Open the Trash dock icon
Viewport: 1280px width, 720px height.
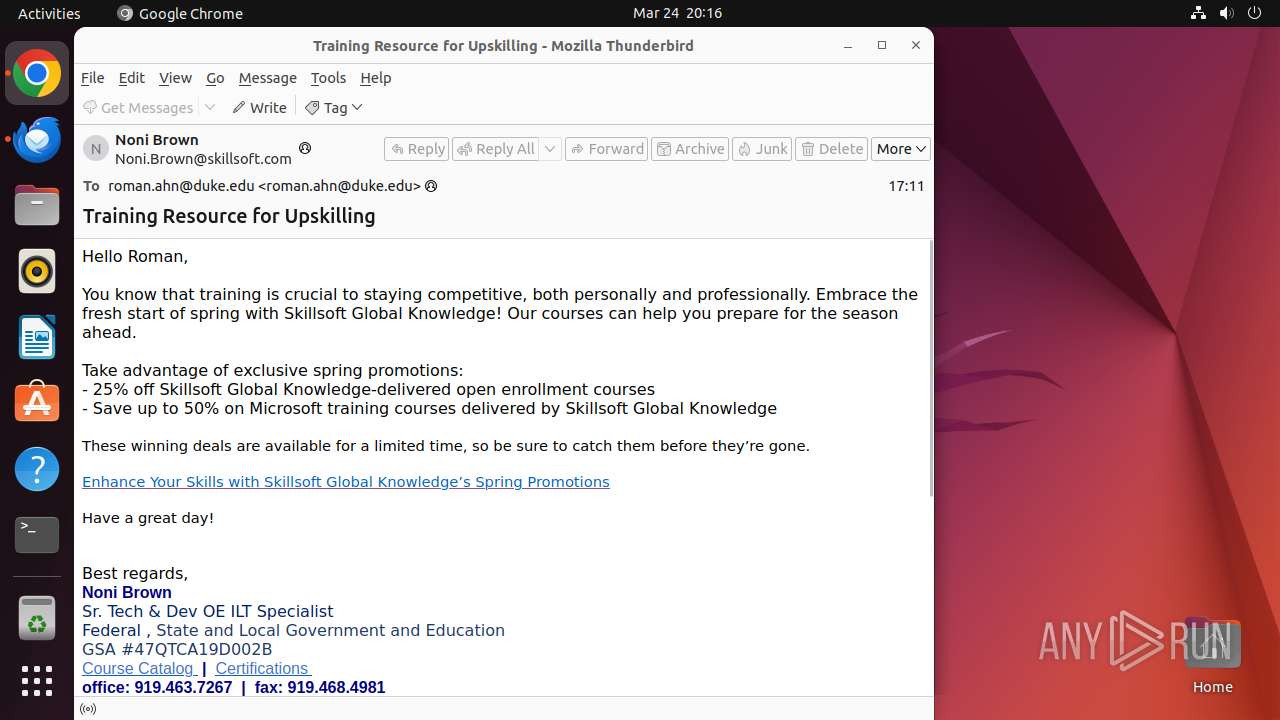37,618
